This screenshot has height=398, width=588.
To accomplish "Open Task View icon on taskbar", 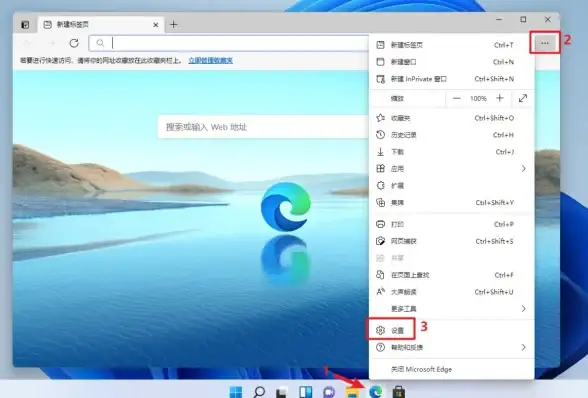I will click(282, 392).
